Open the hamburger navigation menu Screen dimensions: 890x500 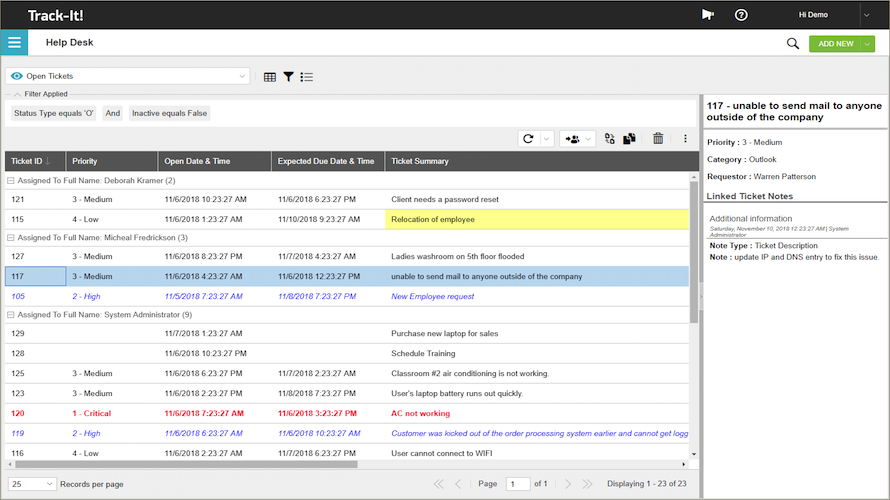pos(14,43)
